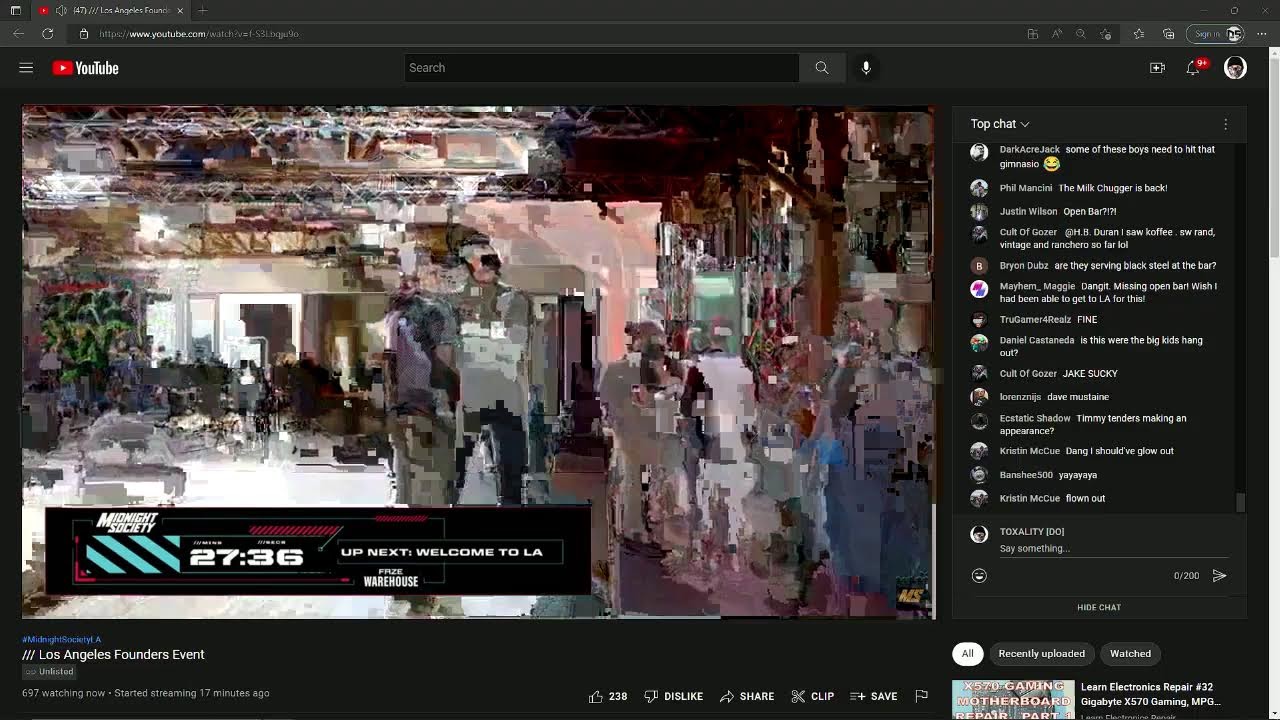View site information lock icon
This screenshot has width=1280, height=720.
coord(84,34)
